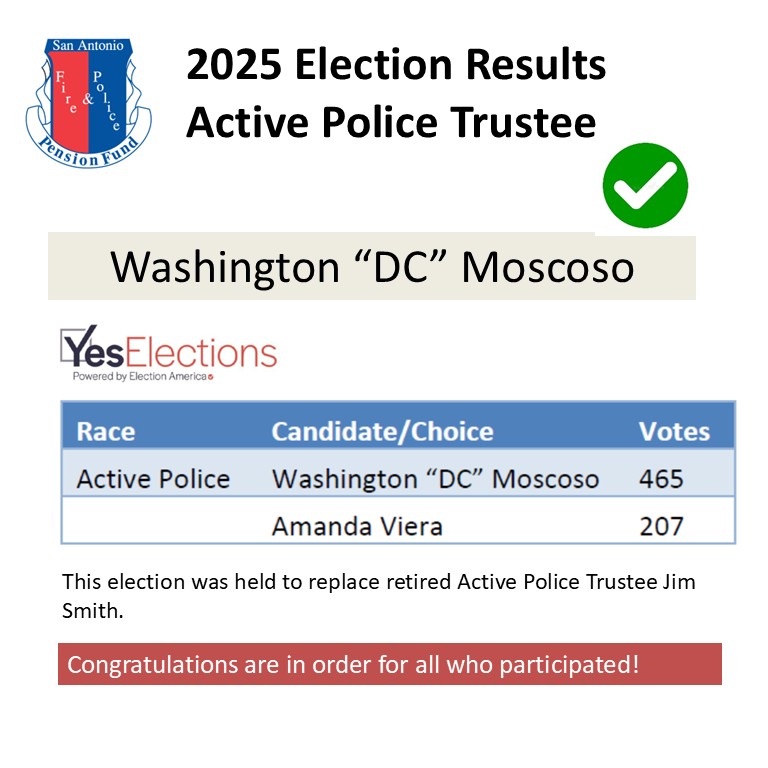Click the 'Pension Fund' ribbon on the logo
Screen dimensions: 768x768
coord(89,152)
